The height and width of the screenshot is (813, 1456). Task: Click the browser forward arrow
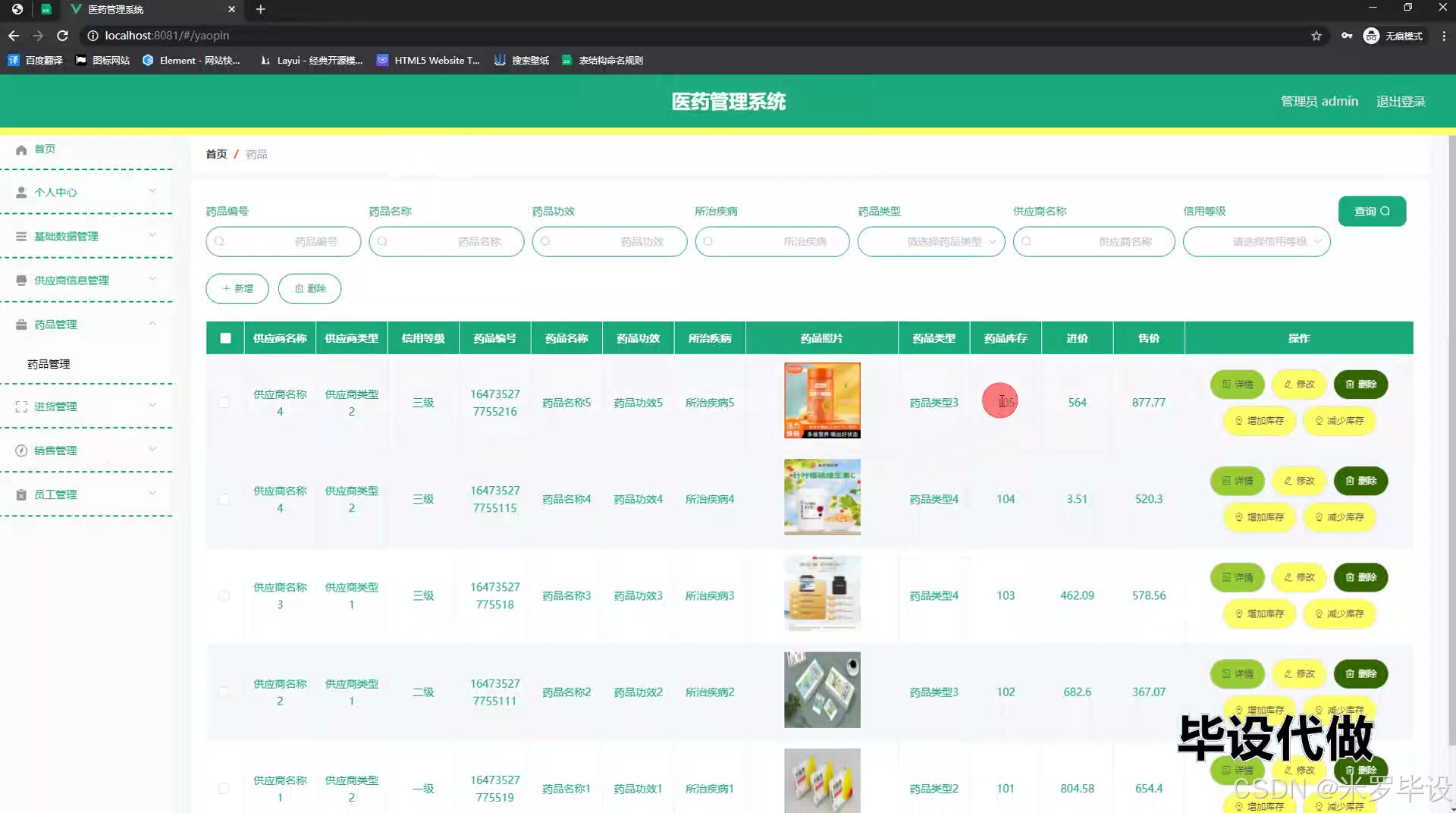tap(38, 36)
